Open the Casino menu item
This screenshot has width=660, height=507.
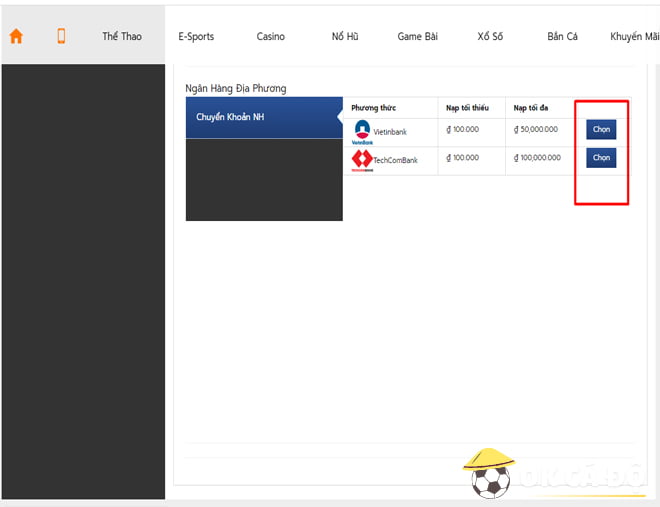pos(270,37)
